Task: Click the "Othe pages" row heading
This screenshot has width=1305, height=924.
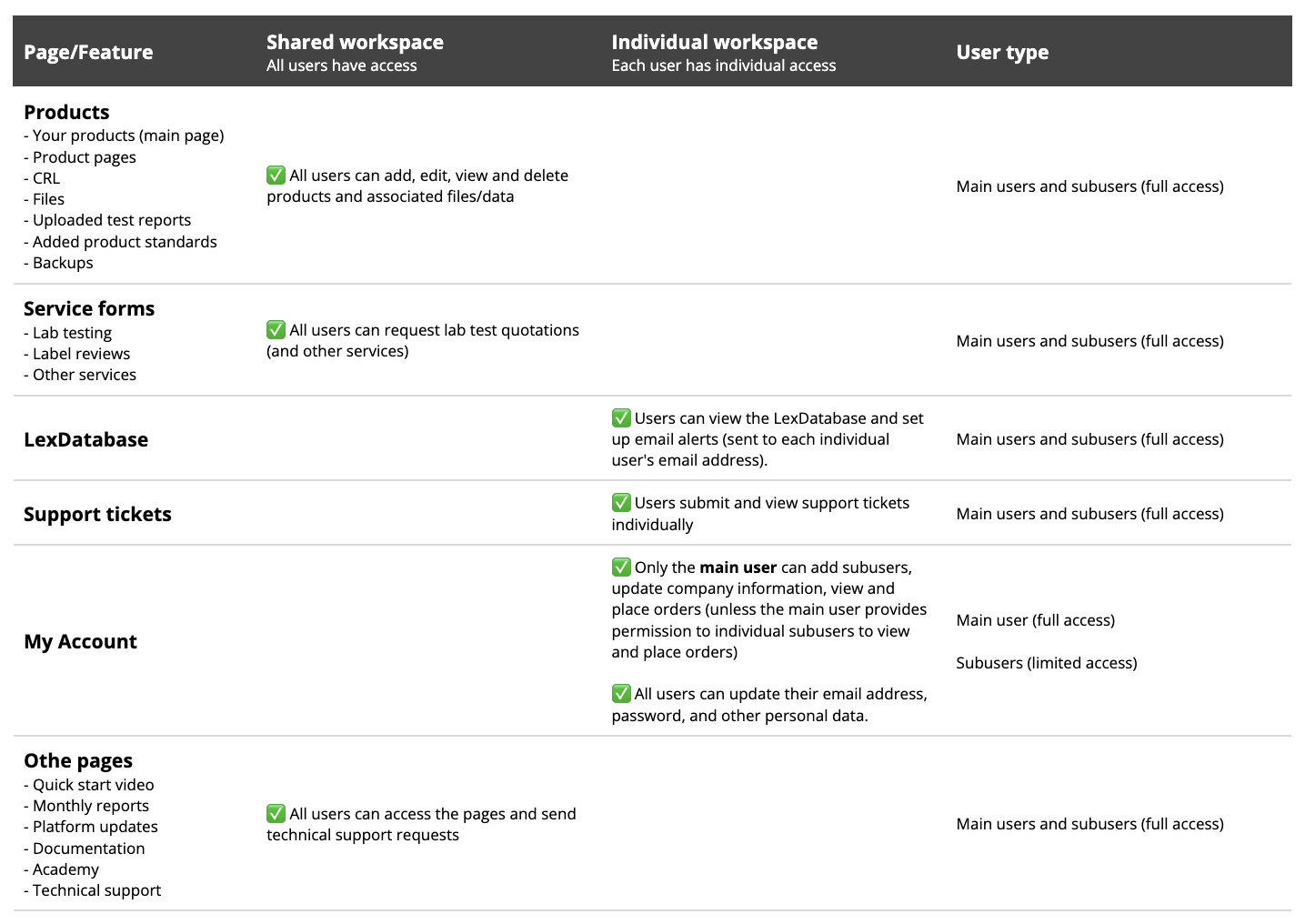Action: [x=78, y=761]
